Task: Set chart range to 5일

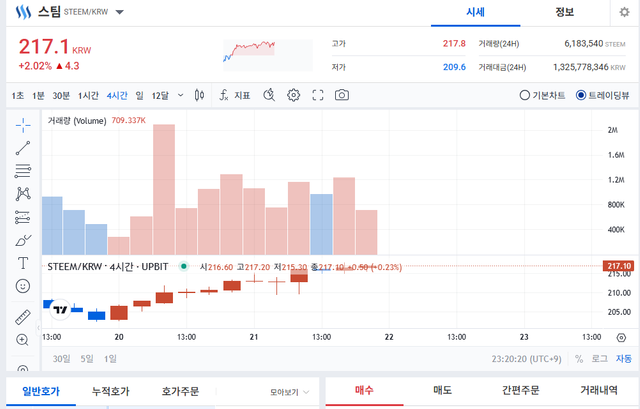Action: tap(87, 359)
